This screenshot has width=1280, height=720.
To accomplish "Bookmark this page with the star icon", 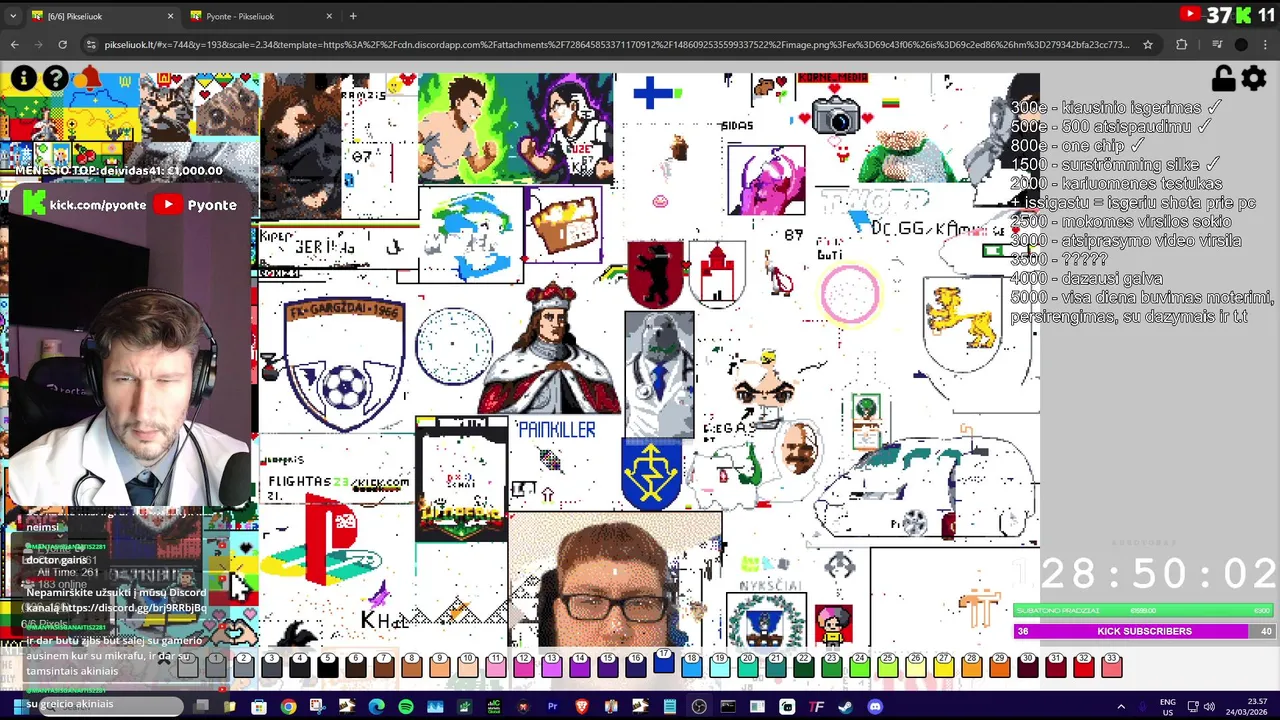I will [x=1148, y=44].
